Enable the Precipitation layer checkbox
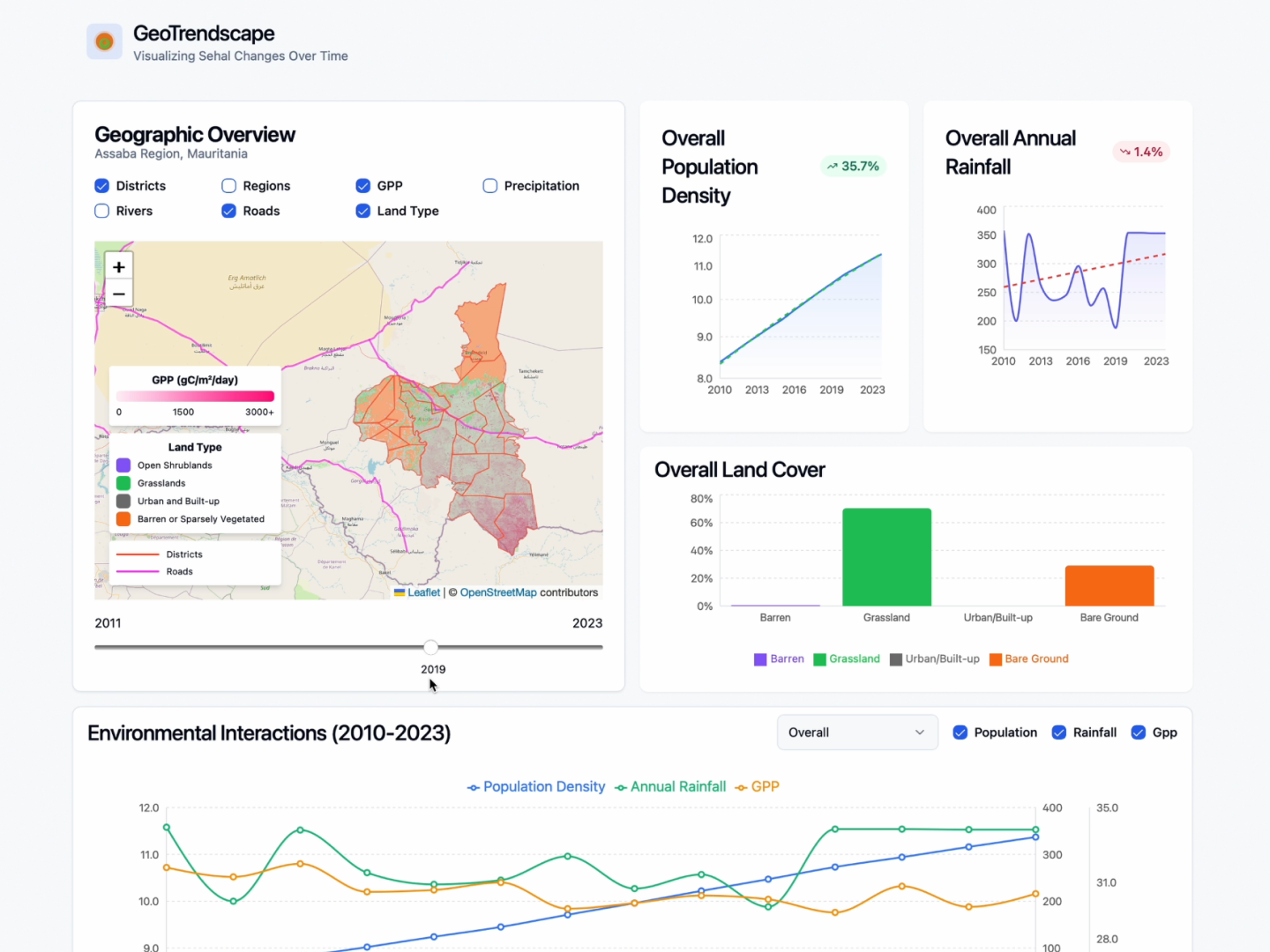Screen dimensions: 1270x952 pyautogui.click(x=490, y=186)
